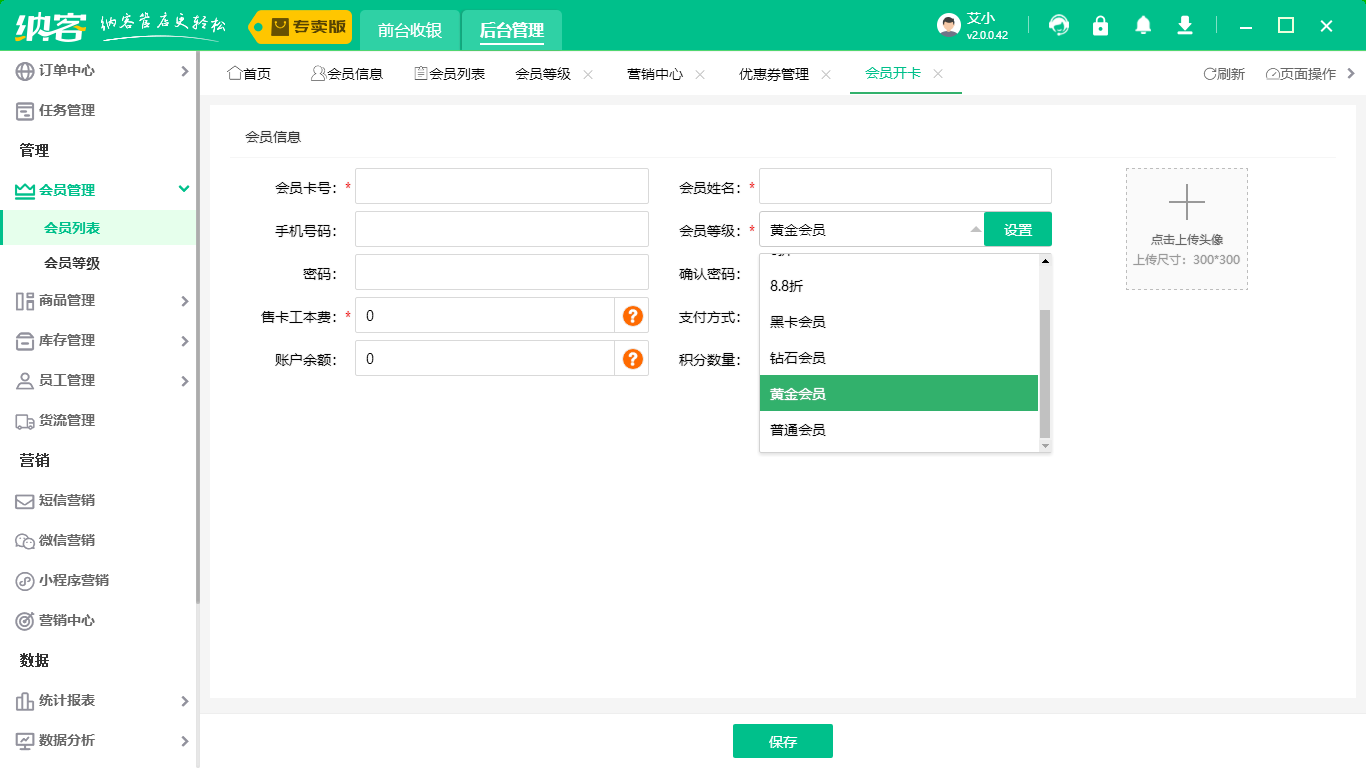Open the 后台管理 top tab

[511, 30]
